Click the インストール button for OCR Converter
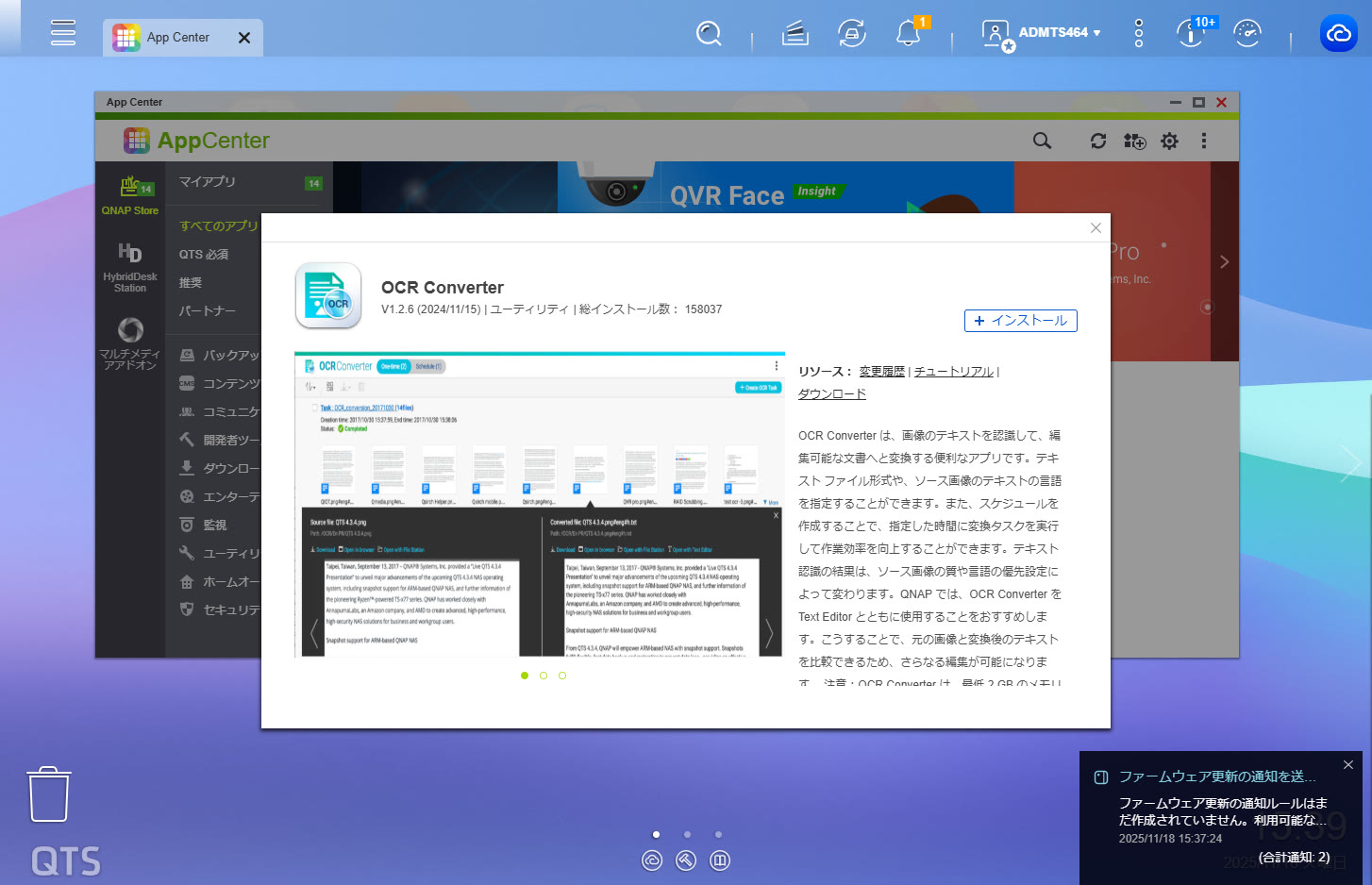 (x=1020, y=321)
